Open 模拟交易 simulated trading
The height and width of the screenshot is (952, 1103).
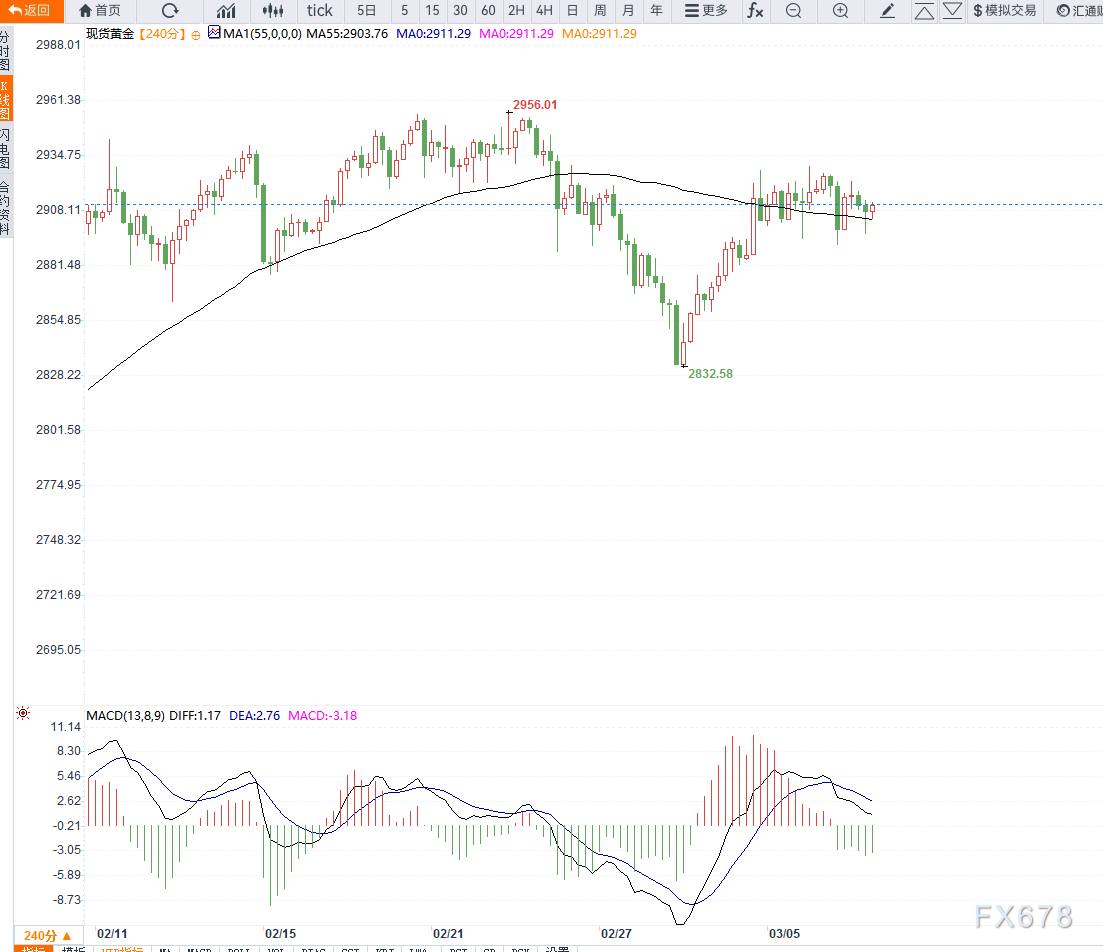click(1003, 11)
